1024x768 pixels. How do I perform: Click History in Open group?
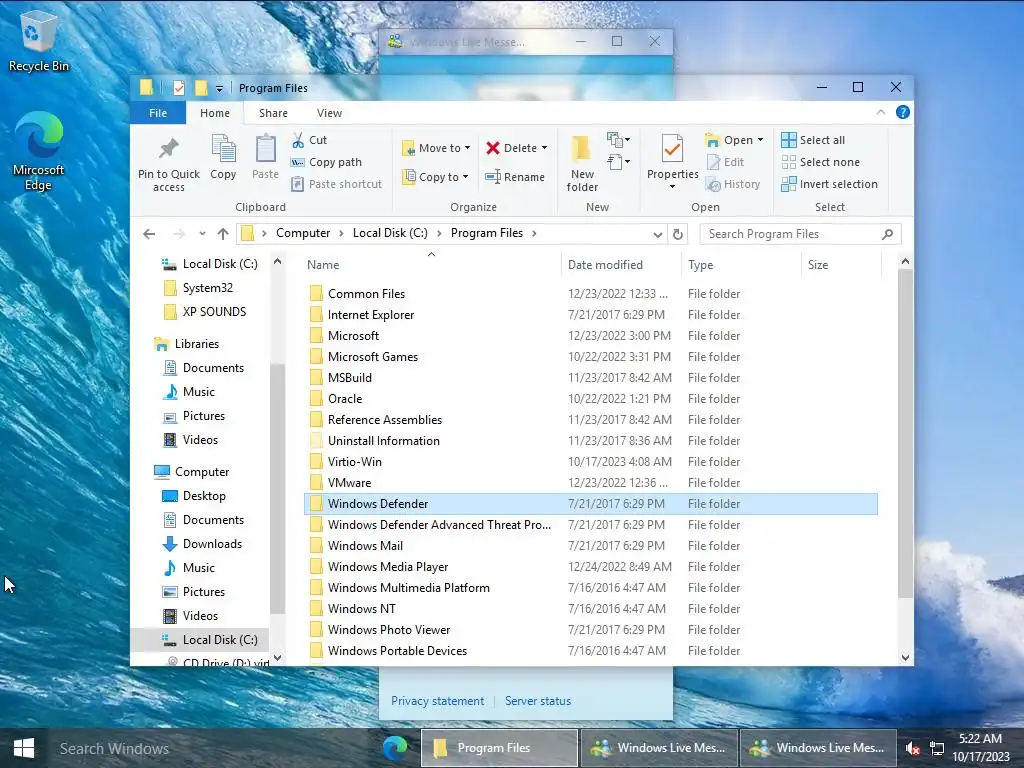coord(733,184)
